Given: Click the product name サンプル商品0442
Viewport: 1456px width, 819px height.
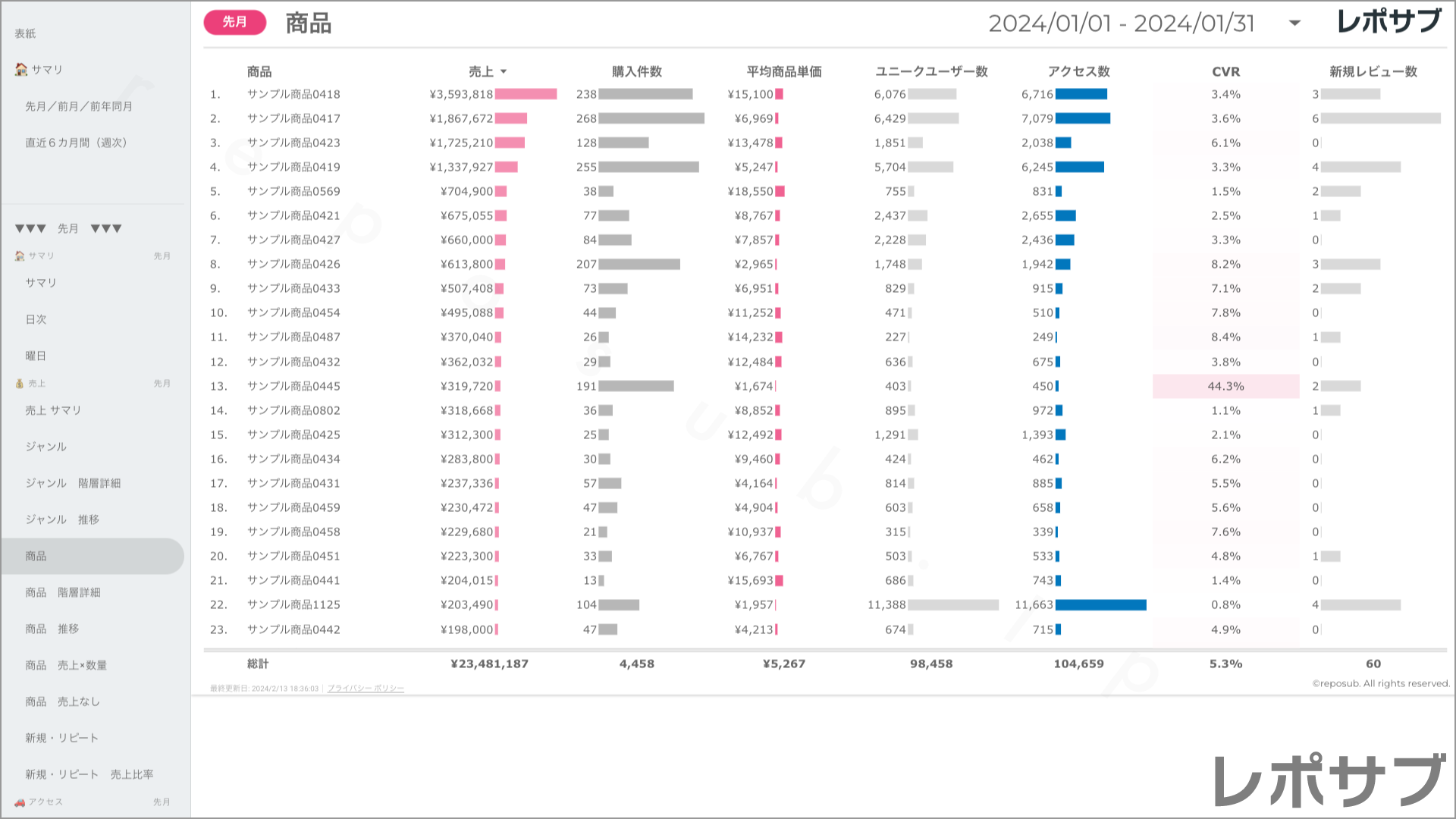Looking at the screenshot, I should click(x=293, y=629).
